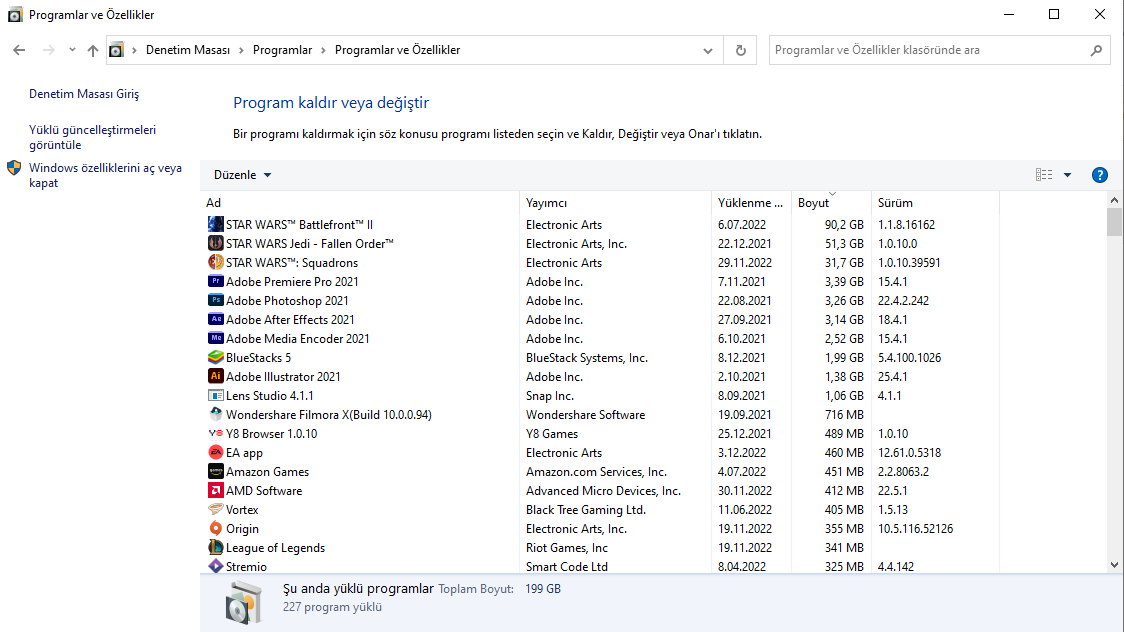Click the Riot Games, Inc publisher
Image resolution: width=1124 pixels, height=632 pixels.
(567, 547)
